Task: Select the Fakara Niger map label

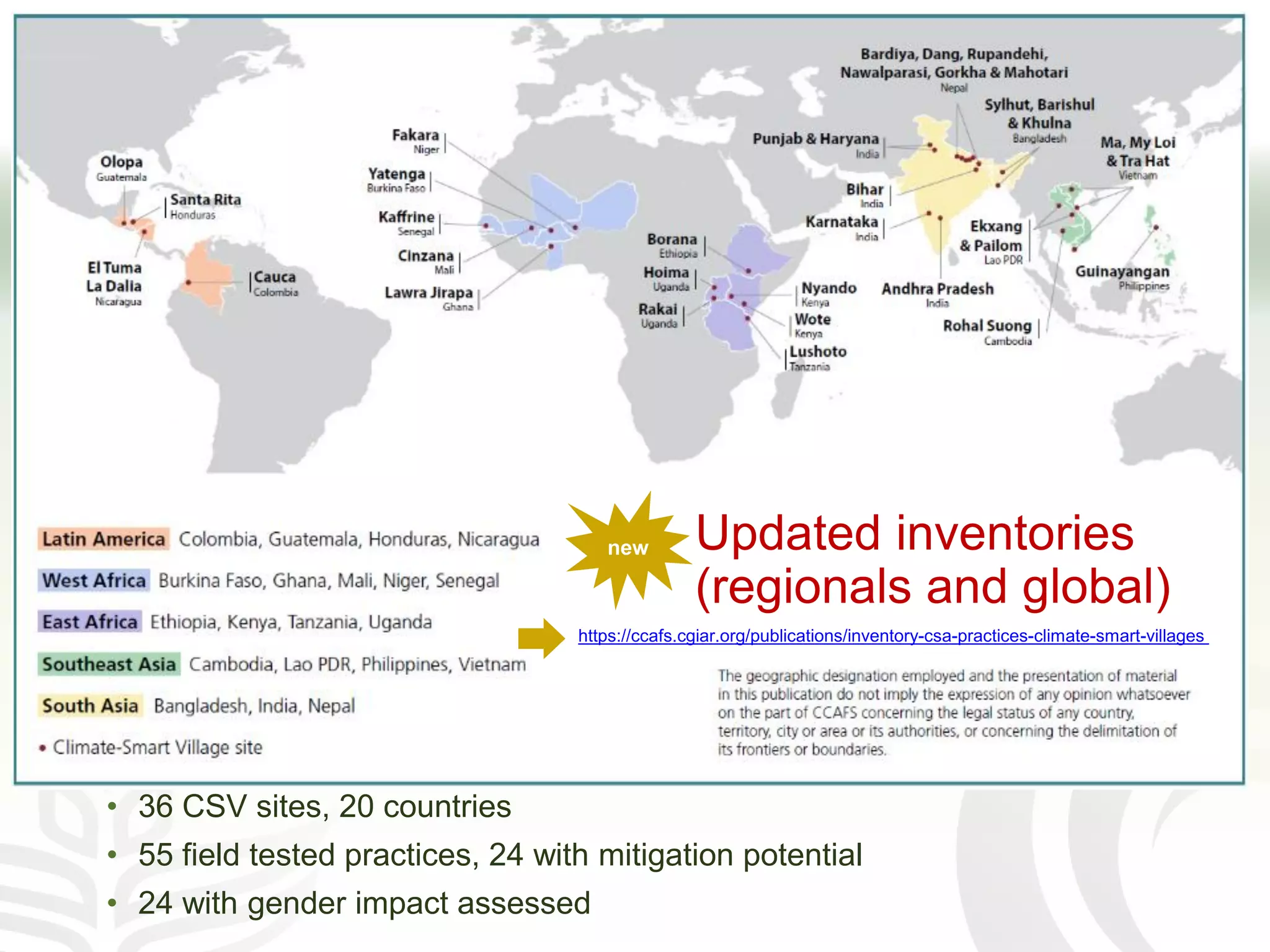Action: point(415,141)
